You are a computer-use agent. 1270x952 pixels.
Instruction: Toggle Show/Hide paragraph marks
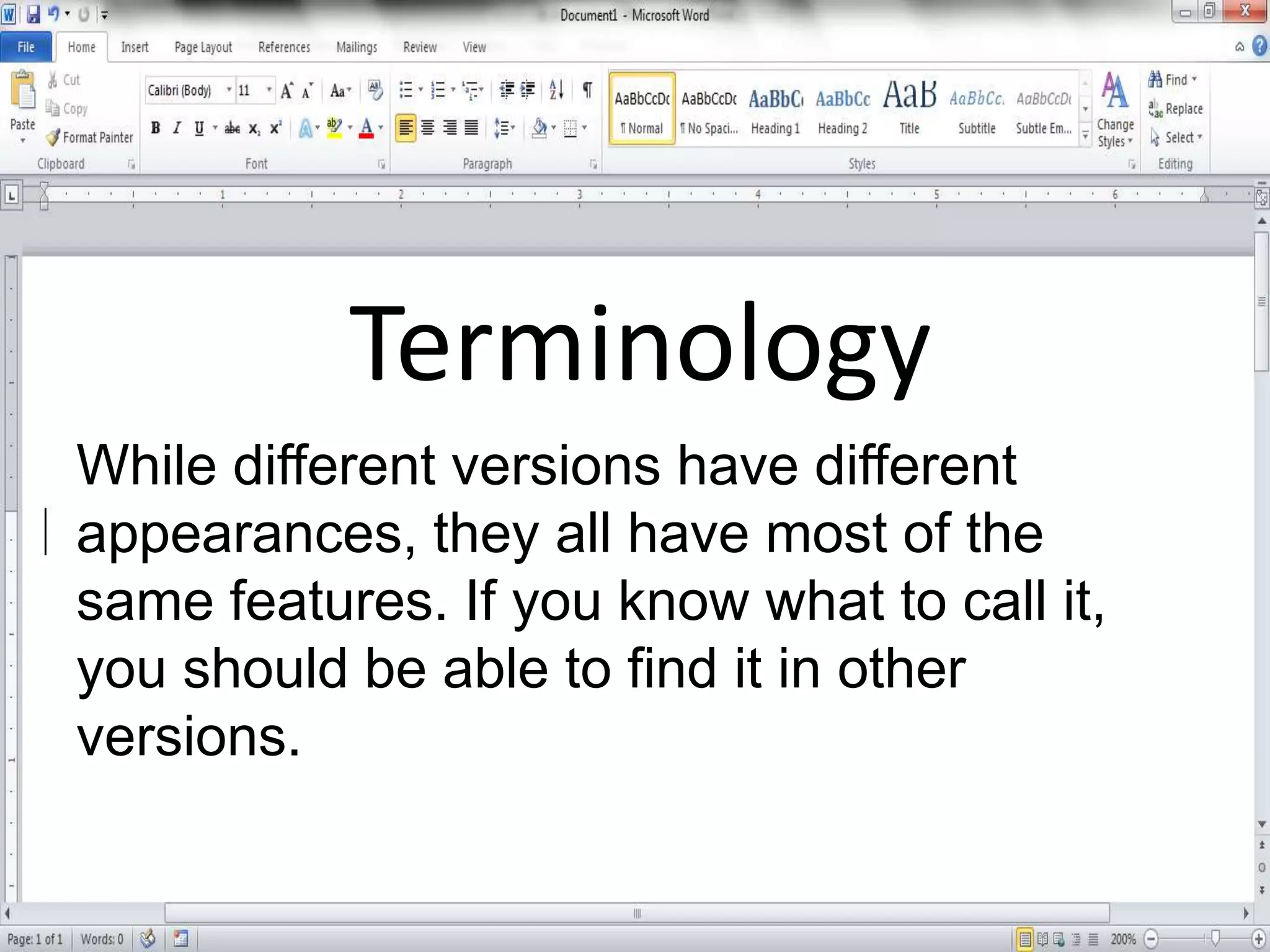coord(587,90)
